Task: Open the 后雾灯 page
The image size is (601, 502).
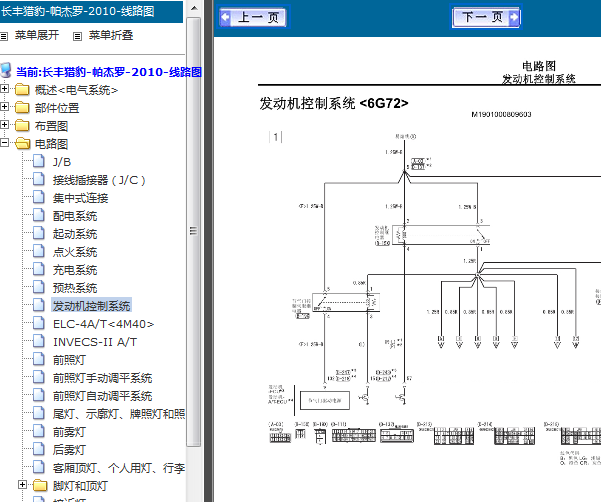Action: click(x=69, y=450)
